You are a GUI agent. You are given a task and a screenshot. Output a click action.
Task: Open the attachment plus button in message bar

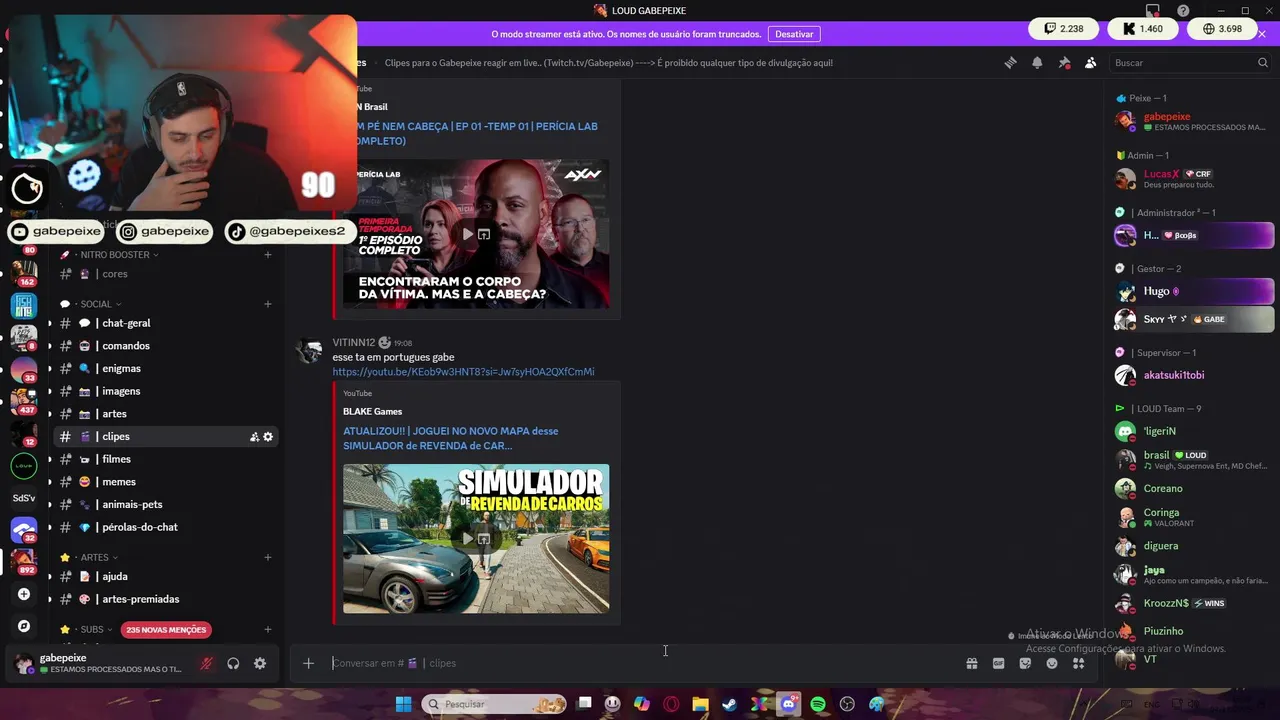(x=308, y=663)
